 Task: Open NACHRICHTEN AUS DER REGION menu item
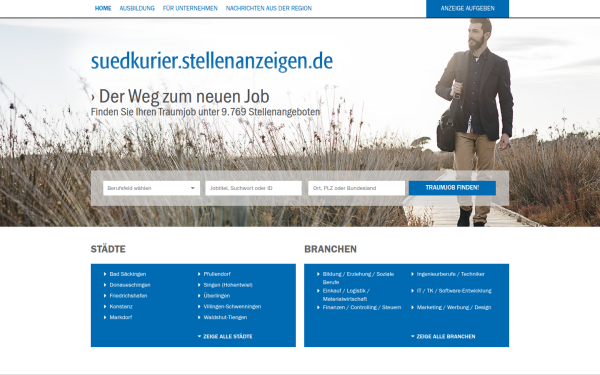(269, 8)
